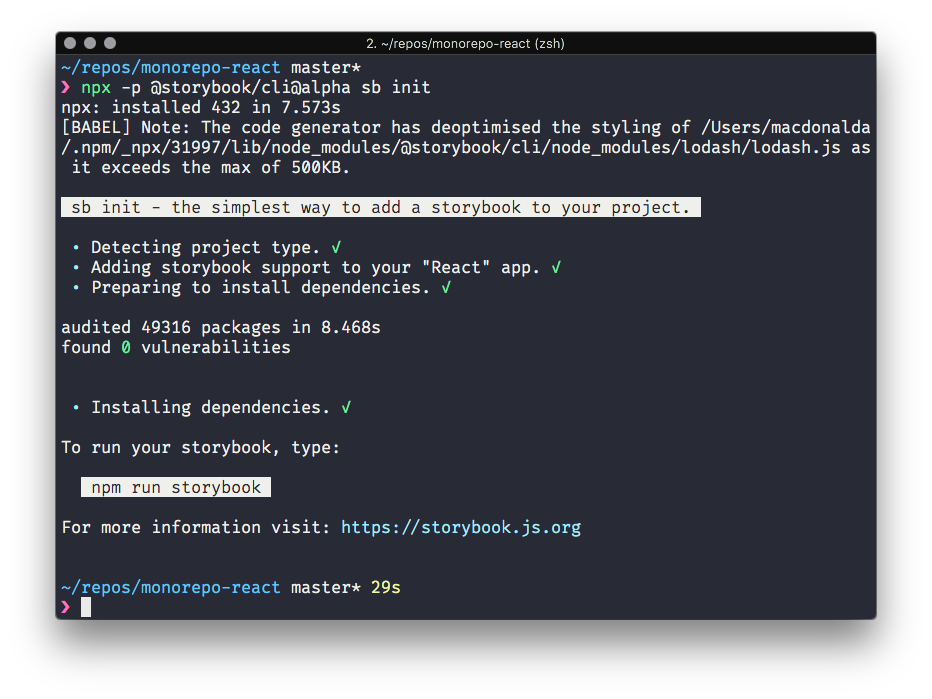Click 'Preparing to install dependencies.' line
The width and height of the screenshot is (932, 699).
tap(260, 288)
